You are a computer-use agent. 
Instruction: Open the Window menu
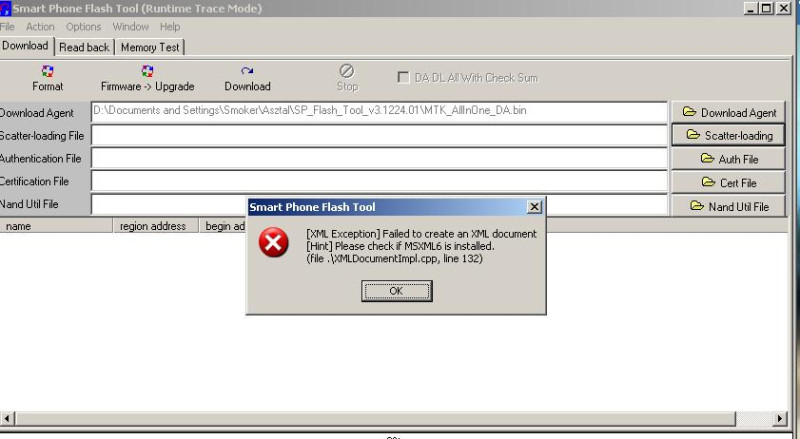[131, 27]
